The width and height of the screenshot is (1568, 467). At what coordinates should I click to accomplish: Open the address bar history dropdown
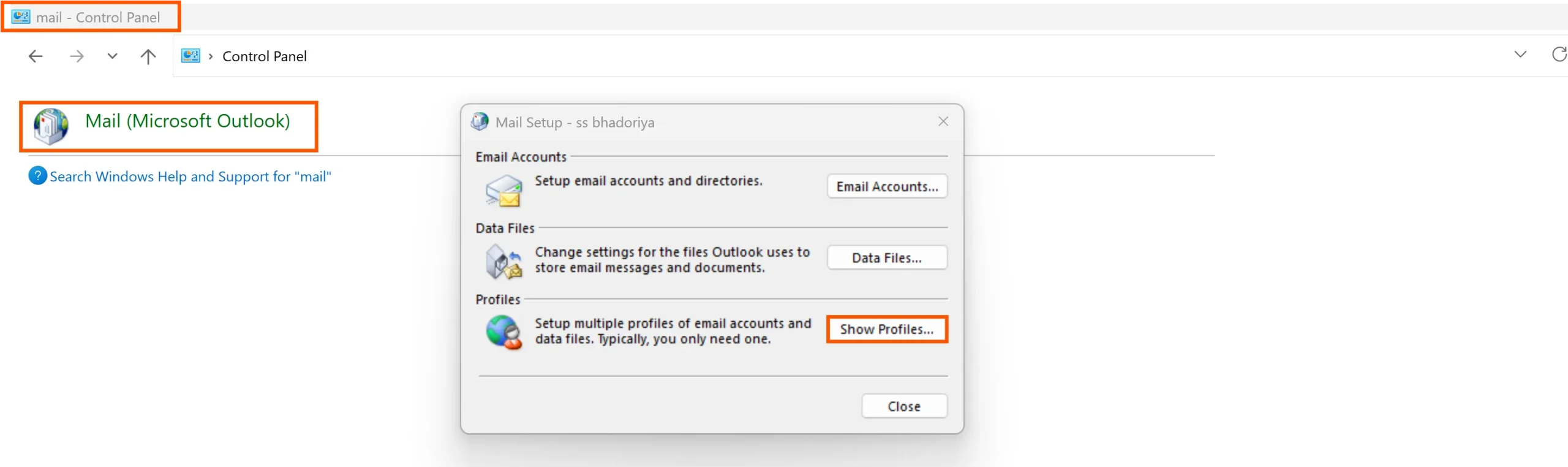[1520, 55]
